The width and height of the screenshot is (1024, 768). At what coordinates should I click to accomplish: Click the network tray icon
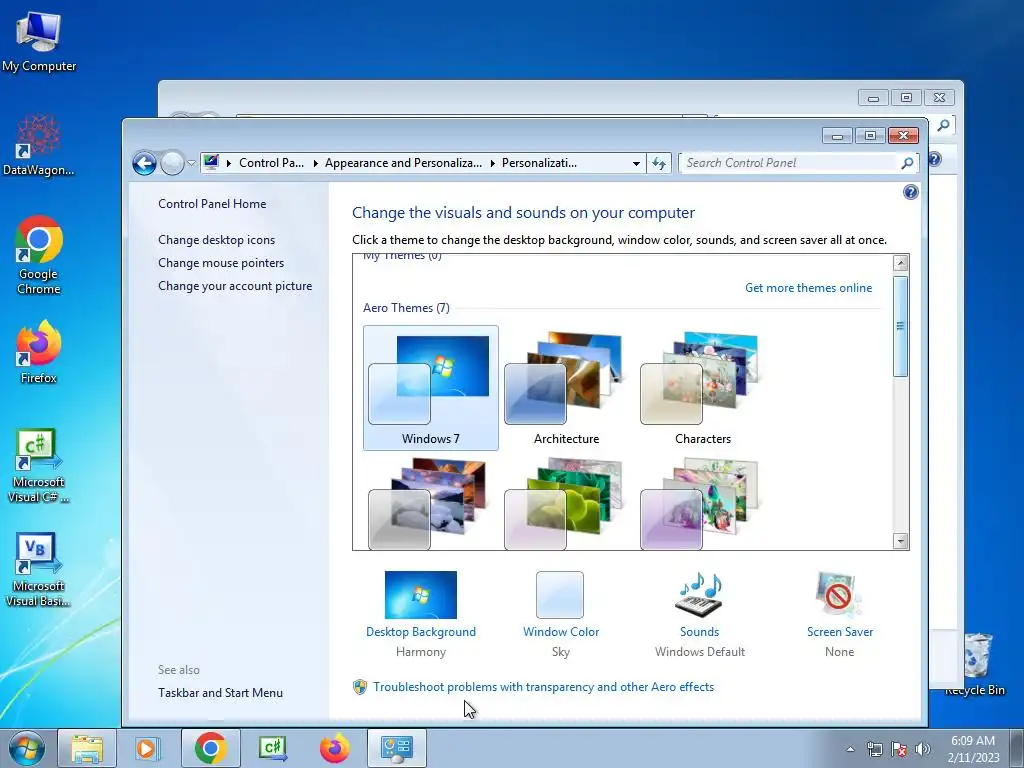pyautogui.click(x=874, y=749)
